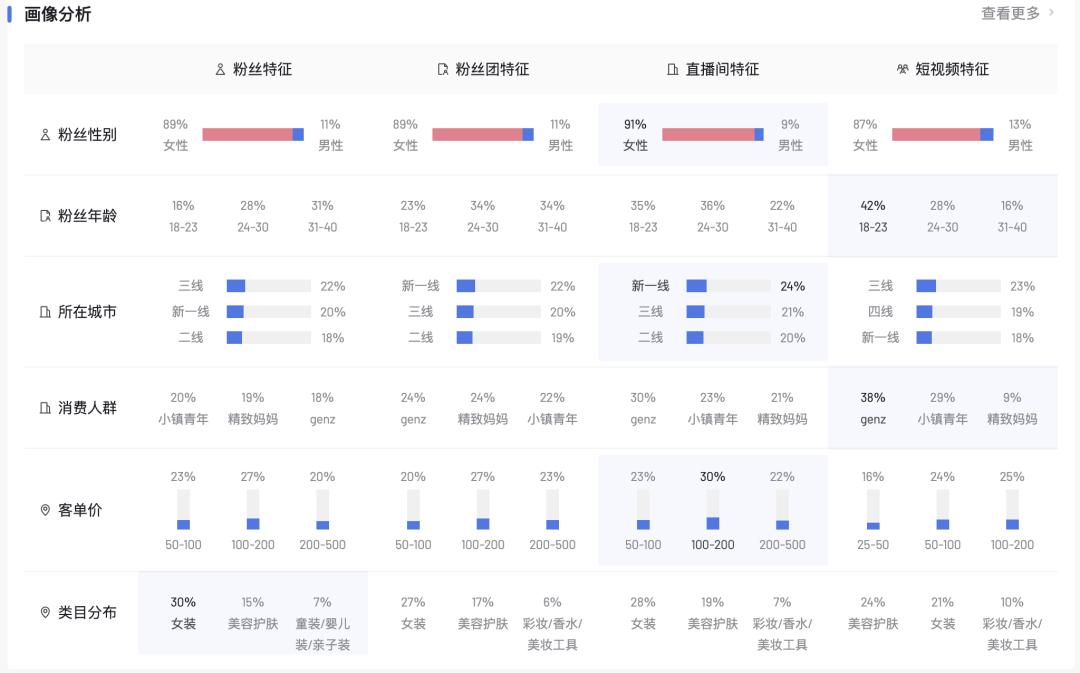Click the 客单价 location pin icon

pos(45,511)
